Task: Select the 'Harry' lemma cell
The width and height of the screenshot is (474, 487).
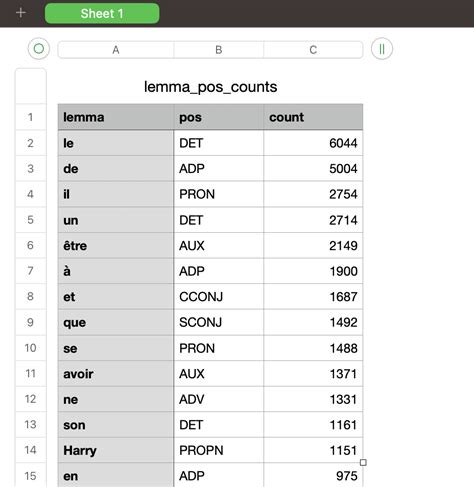Action: click(116, 450)
